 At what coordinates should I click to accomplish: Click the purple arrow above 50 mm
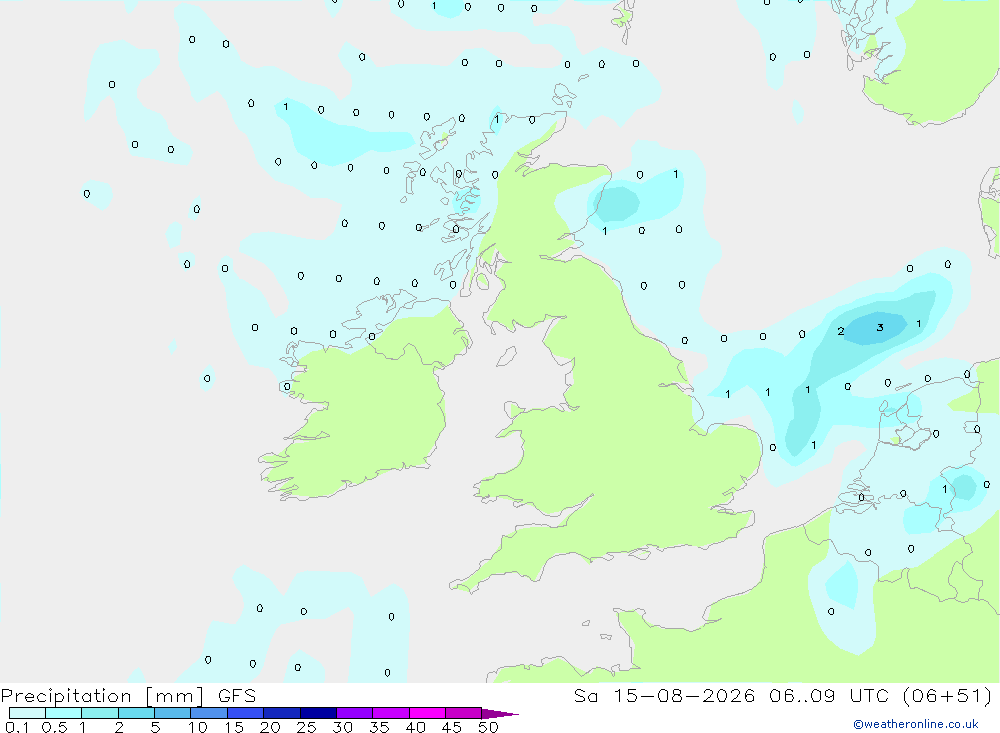[499, 713]
